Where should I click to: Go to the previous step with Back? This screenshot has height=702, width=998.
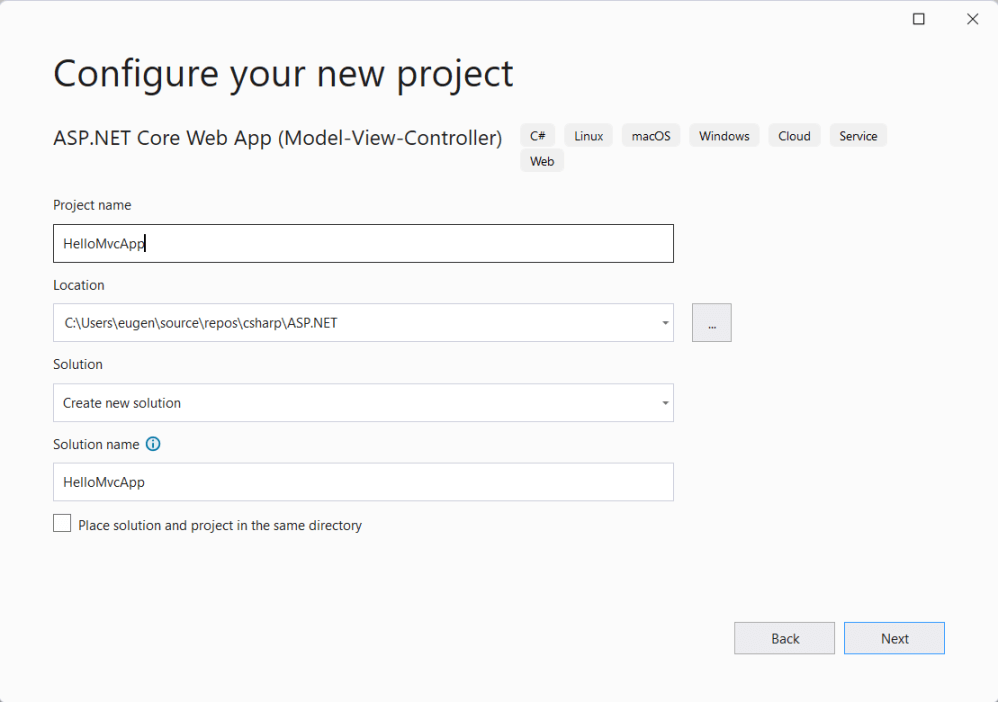click(x=784, y=639)
